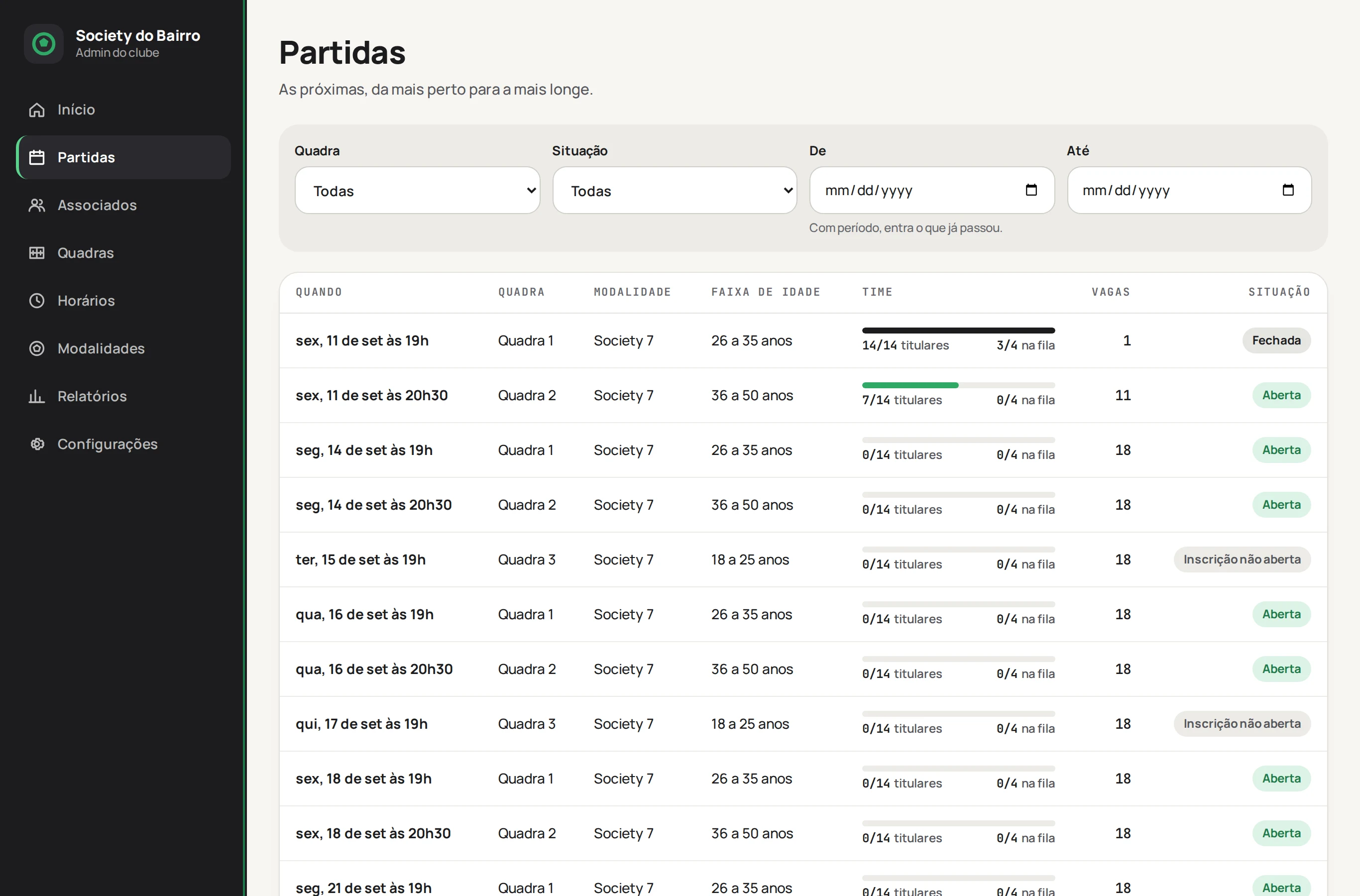Click the Partidas page heading

(x=342, y=53)
